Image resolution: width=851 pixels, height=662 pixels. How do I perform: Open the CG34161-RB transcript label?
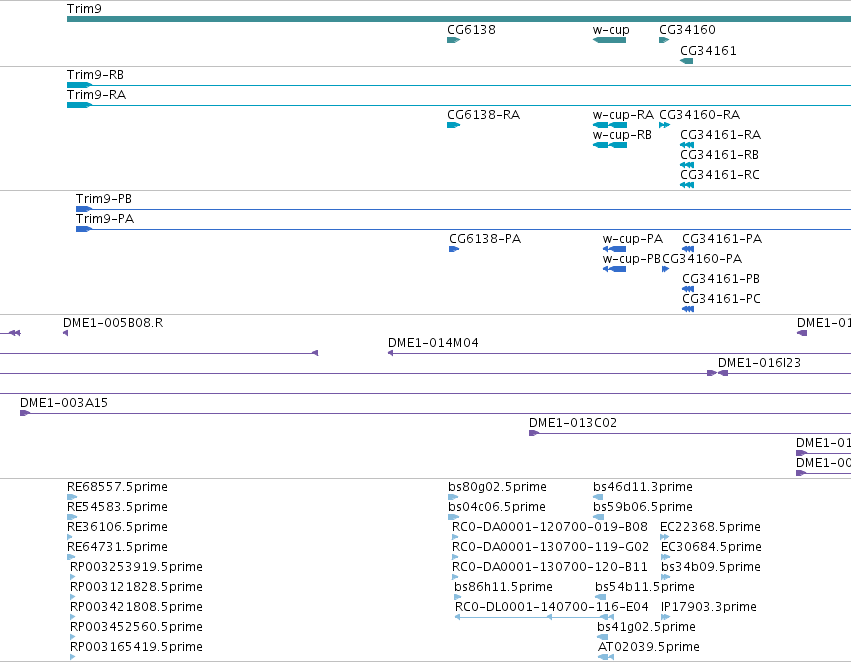719,155
